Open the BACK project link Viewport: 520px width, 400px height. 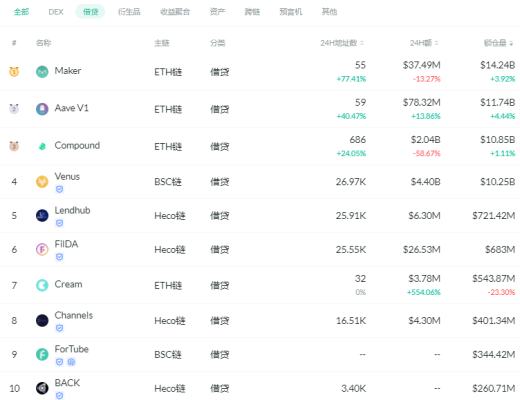pos(67,383)
